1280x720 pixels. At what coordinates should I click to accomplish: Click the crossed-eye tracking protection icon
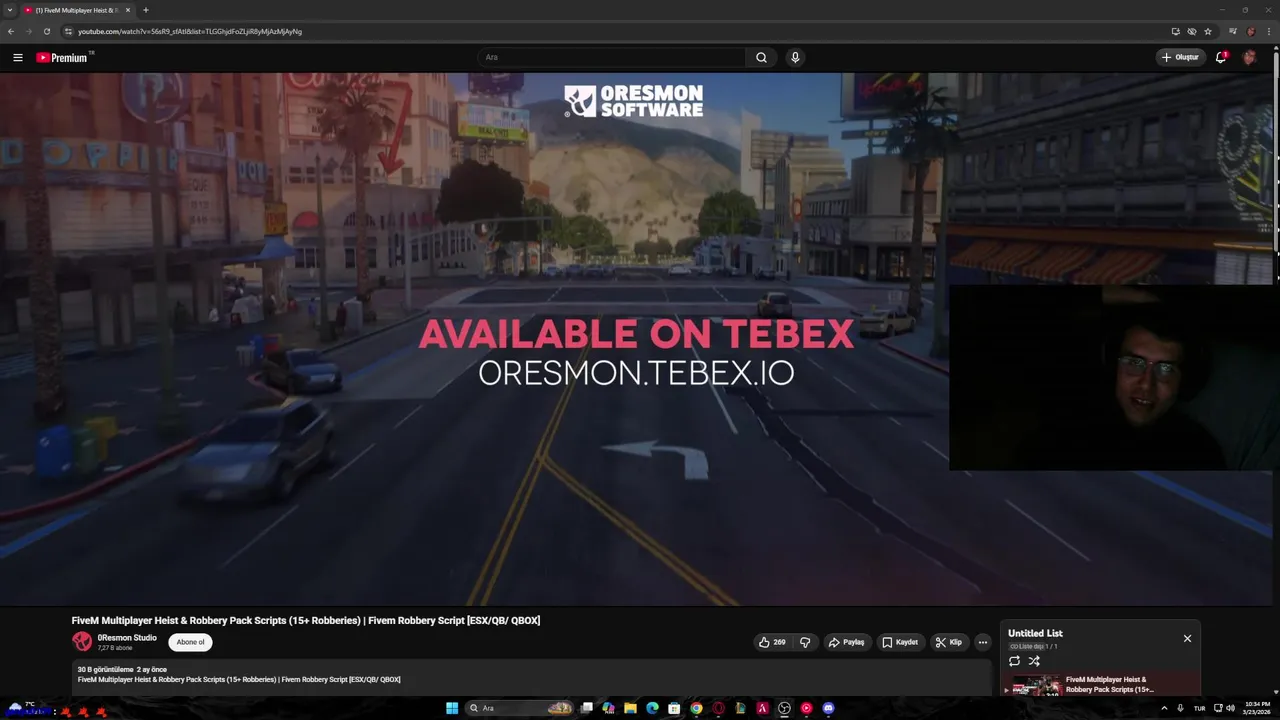(x=1192, y=31)
